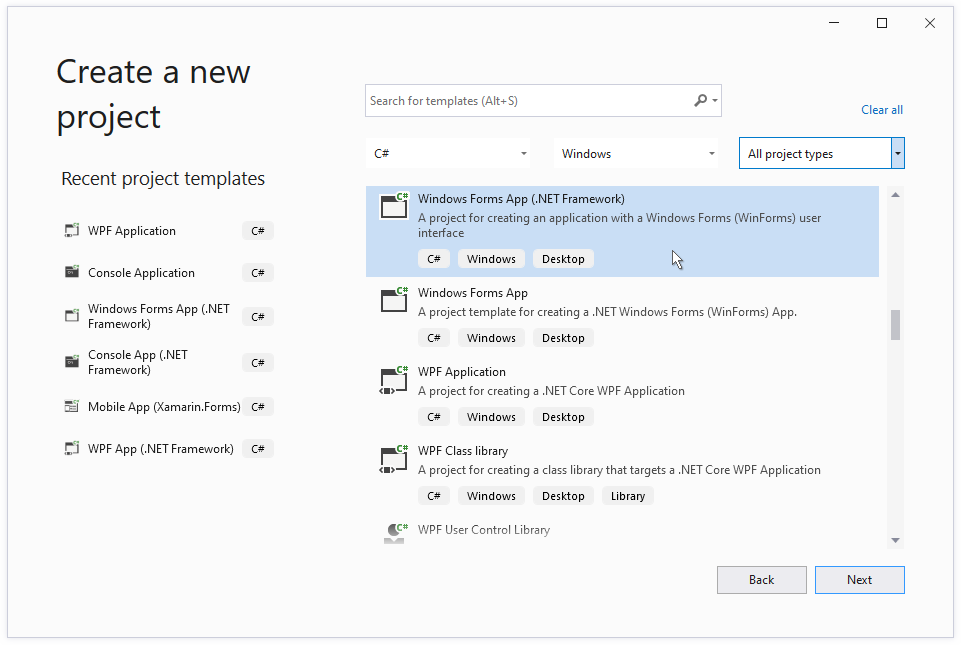This screenshot has width=961, height=645.
Task: Click the WPF Application template icon in list
Action: 394,379
